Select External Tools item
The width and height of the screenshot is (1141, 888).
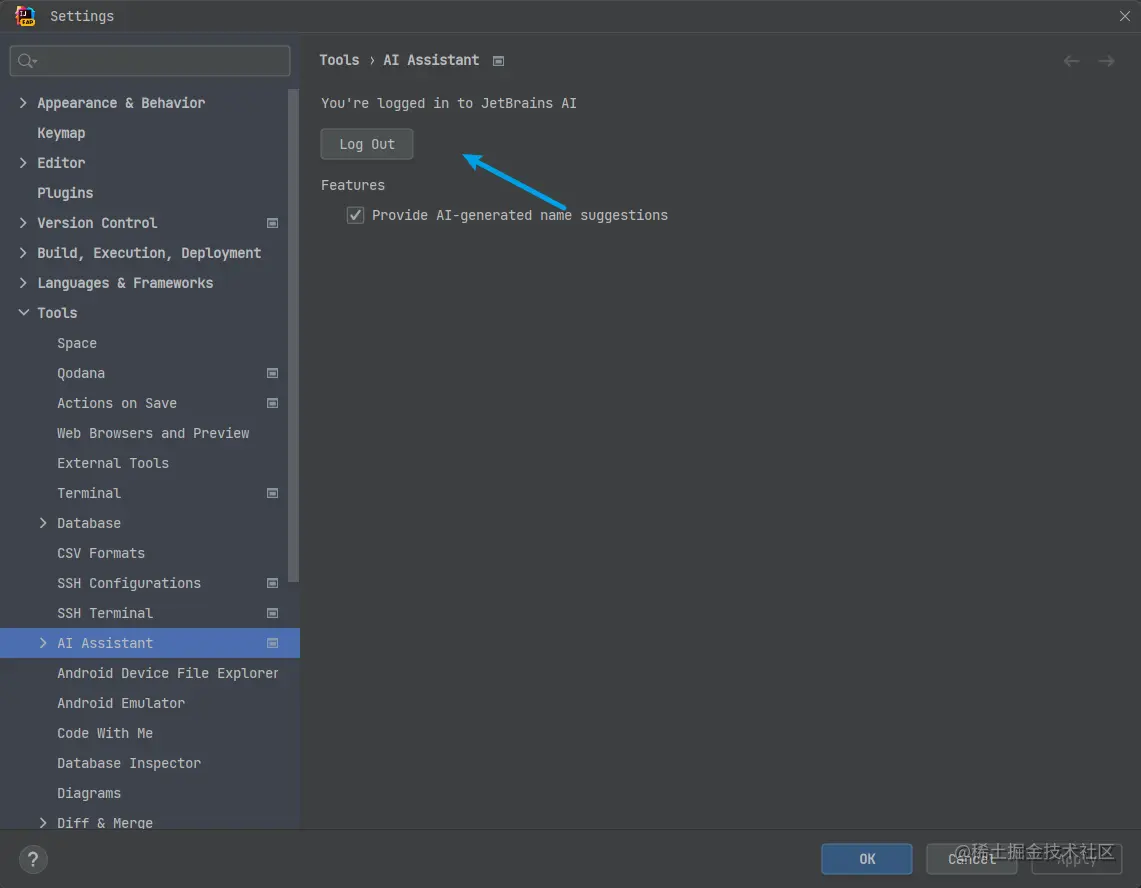click(x=113, y=463)
